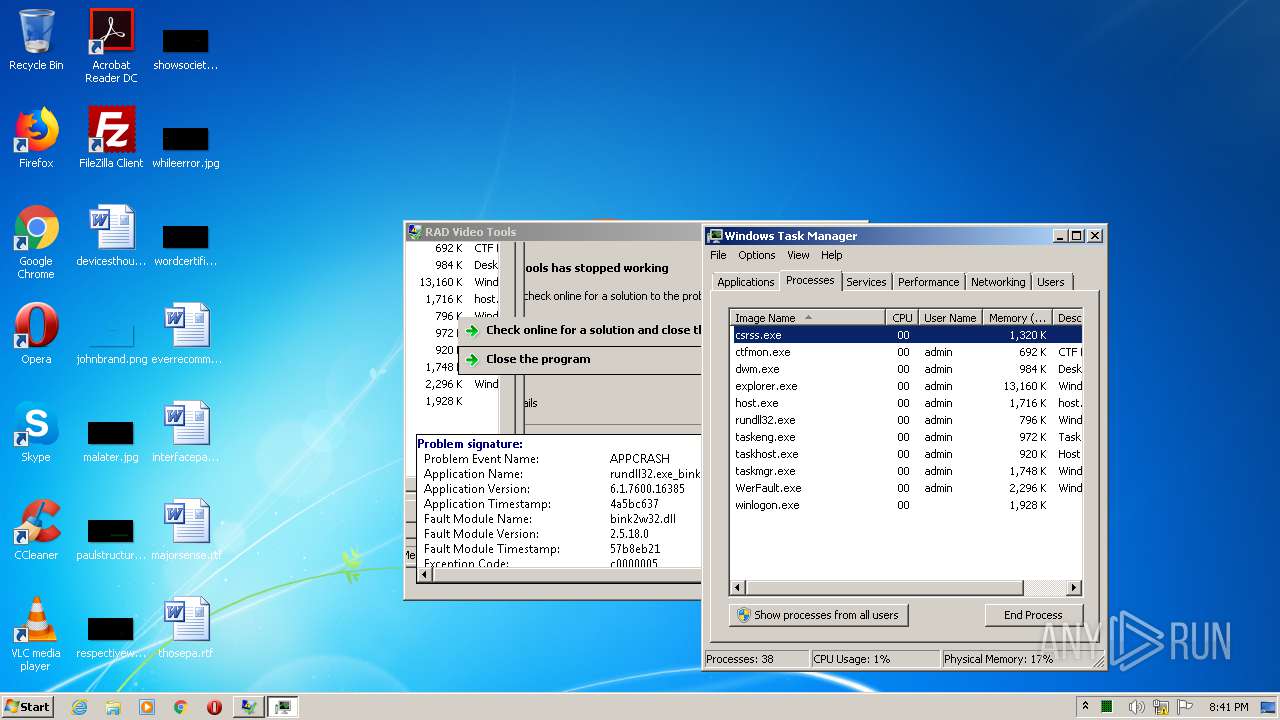Launch Opera desktop shortcut

tap(36, 334)
